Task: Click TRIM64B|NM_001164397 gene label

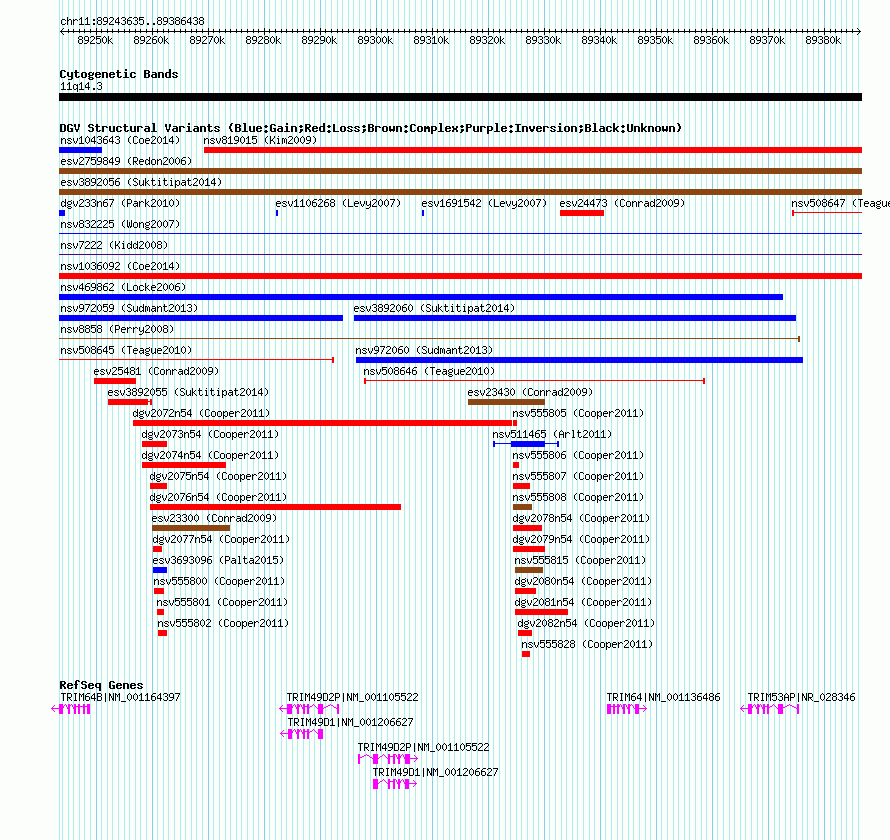Action: tap(120, 697)
